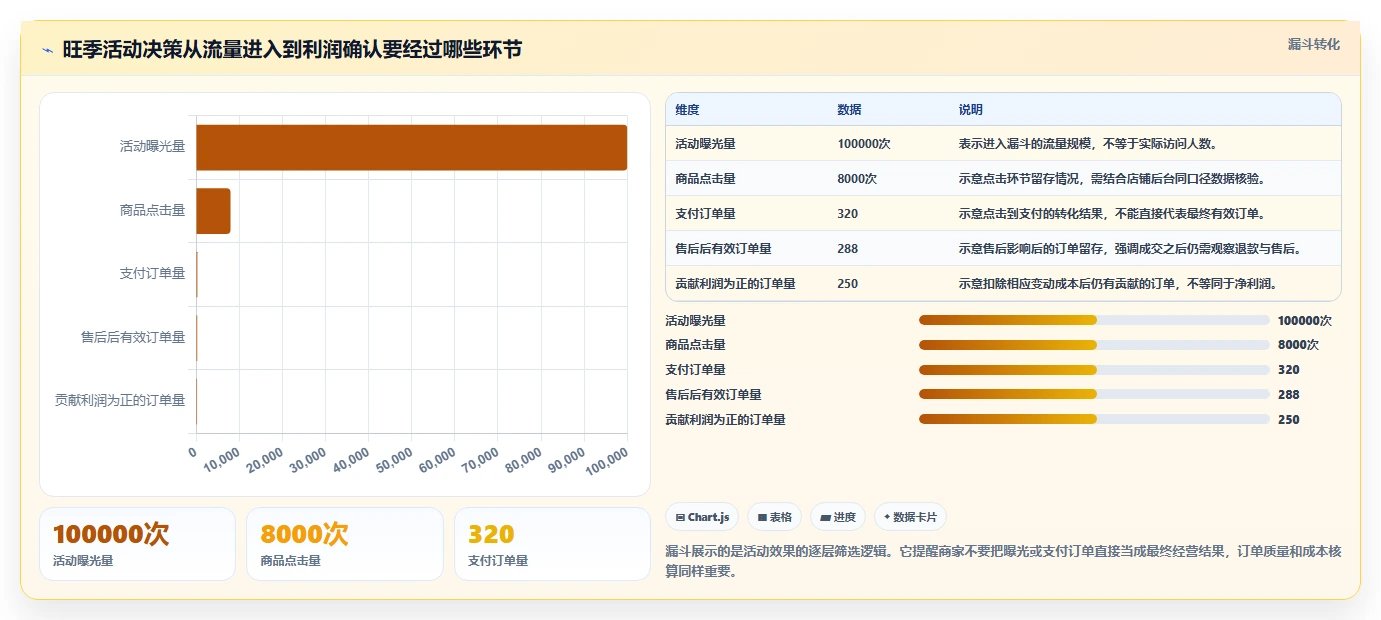
Task: Click the 活动曝光量 chart axis label
Action: [x=152, y=146]
